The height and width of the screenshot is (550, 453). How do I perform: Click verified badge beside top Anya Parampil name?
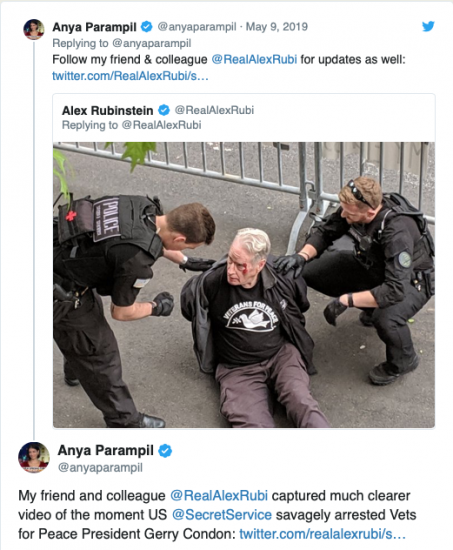(147, 27)
